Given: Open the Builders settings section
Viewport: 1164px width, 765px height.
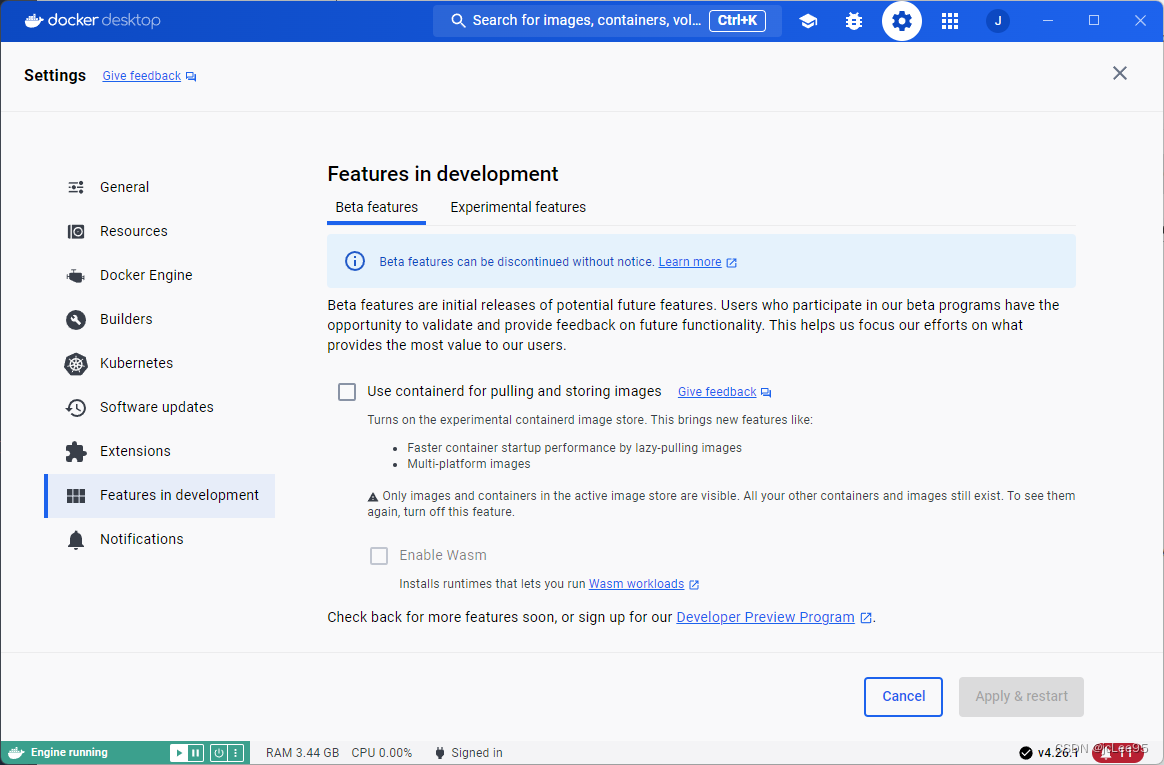Looking at the screenshot, I should (160, 319).
